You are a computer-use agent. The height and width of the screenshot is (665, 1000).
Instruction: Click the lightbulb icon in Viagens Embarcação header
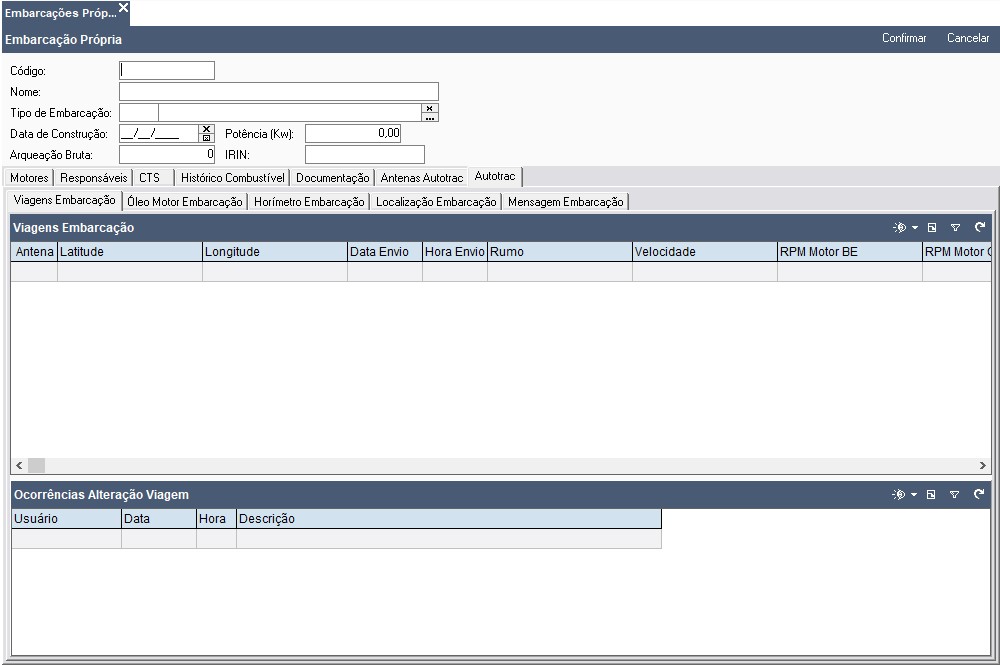click(x=899, y=228)
